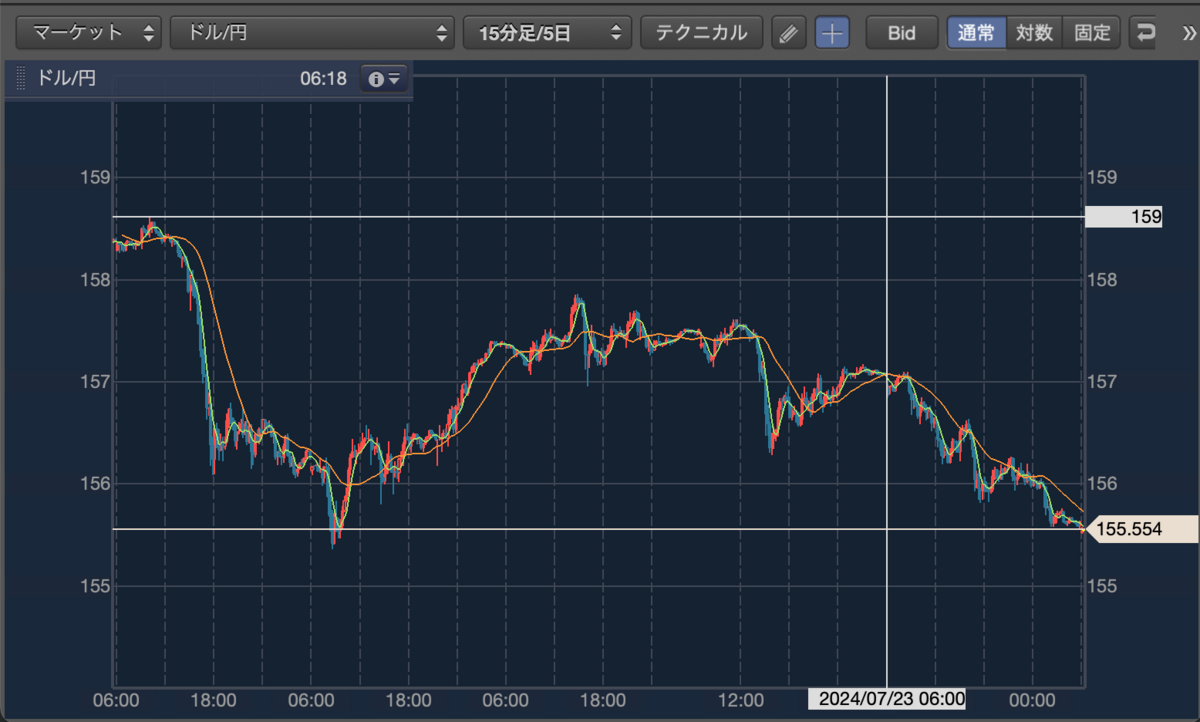Image resolution: width=1200 pixels, height=722 pixels.
Task: Select the 固定 fixed scale
Action: [x=1091, y=33]
